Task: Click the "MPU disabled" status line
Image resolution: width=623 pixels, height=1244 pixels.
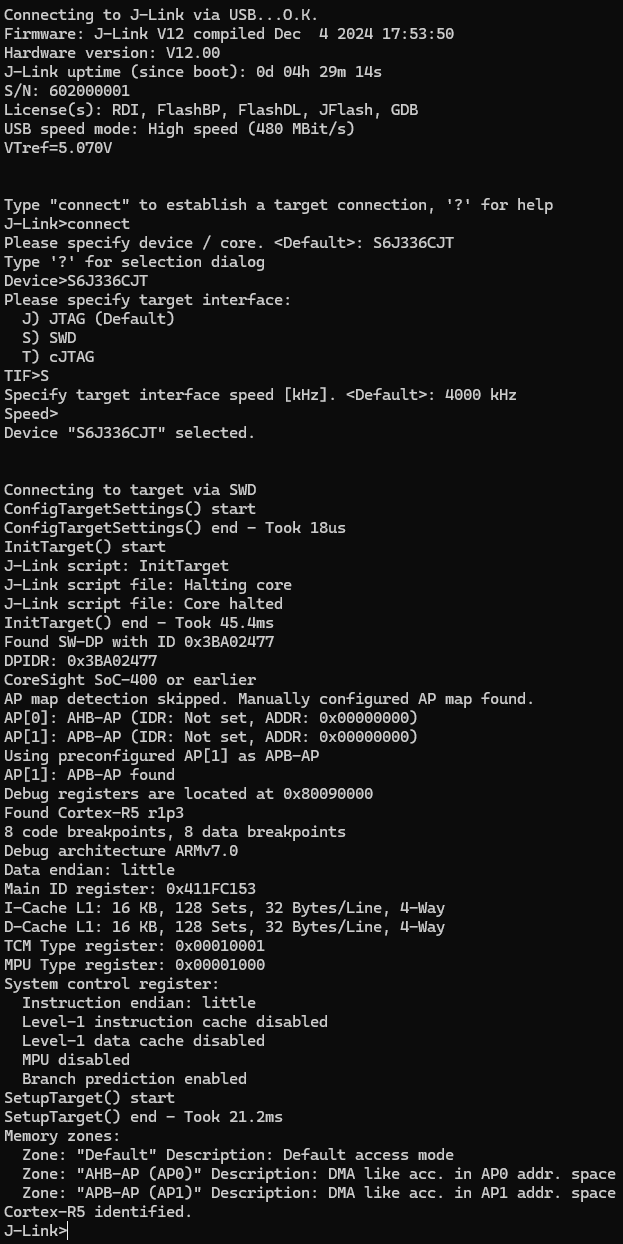Action: click(76, 1060)
